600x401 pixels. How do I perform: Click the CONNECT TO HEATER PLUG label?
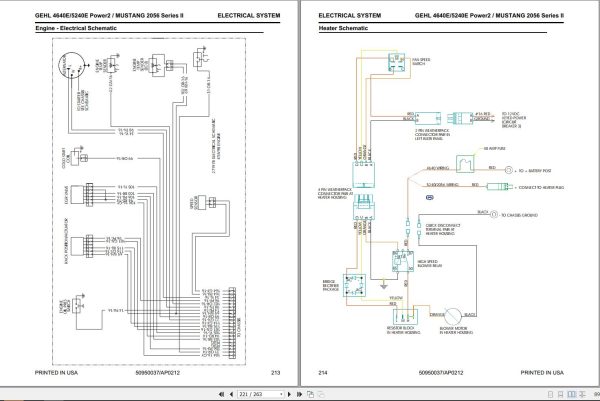541,187
